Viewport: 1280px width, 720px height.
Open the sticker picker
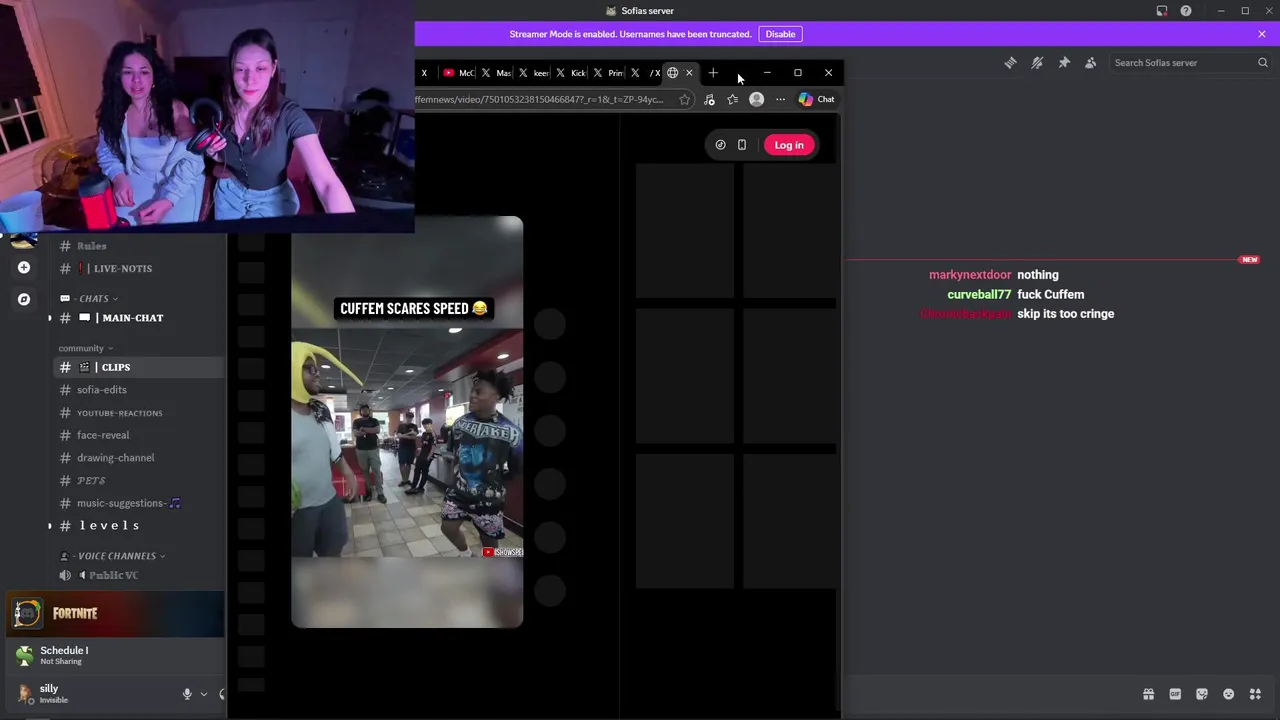tap(1202, 694)
